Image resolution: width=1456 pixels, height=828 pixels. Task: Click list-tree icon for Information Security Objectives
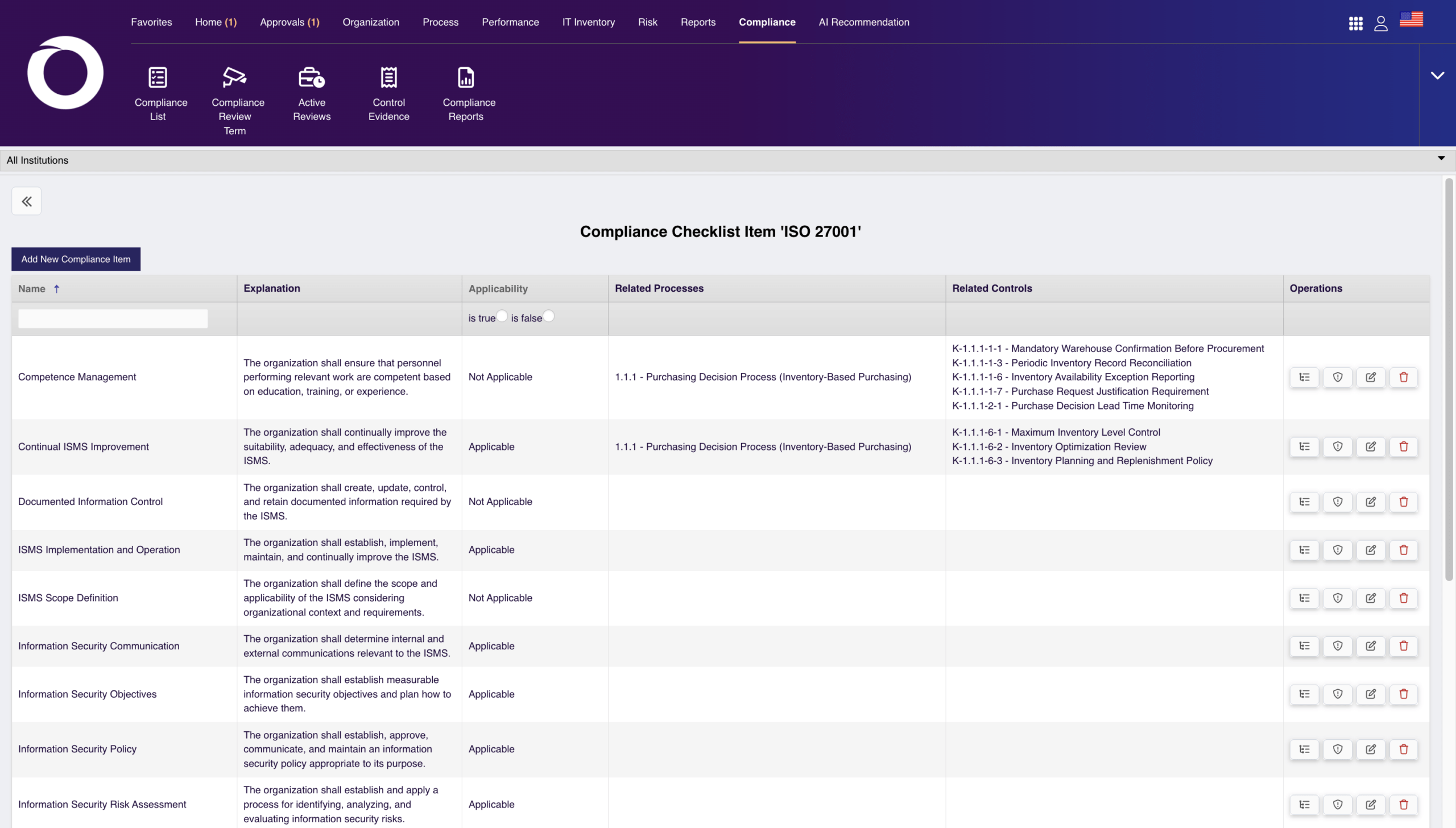click(x=1305, y=694)
